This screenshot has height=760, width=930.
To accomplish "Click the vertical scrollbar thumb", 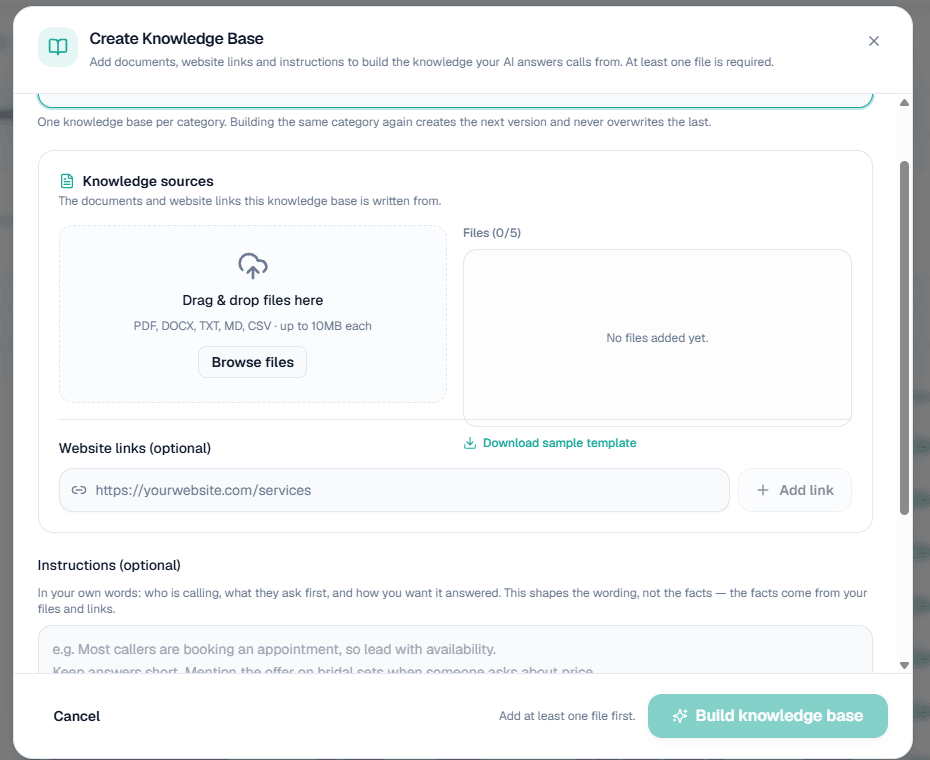I will click(904, 338).
